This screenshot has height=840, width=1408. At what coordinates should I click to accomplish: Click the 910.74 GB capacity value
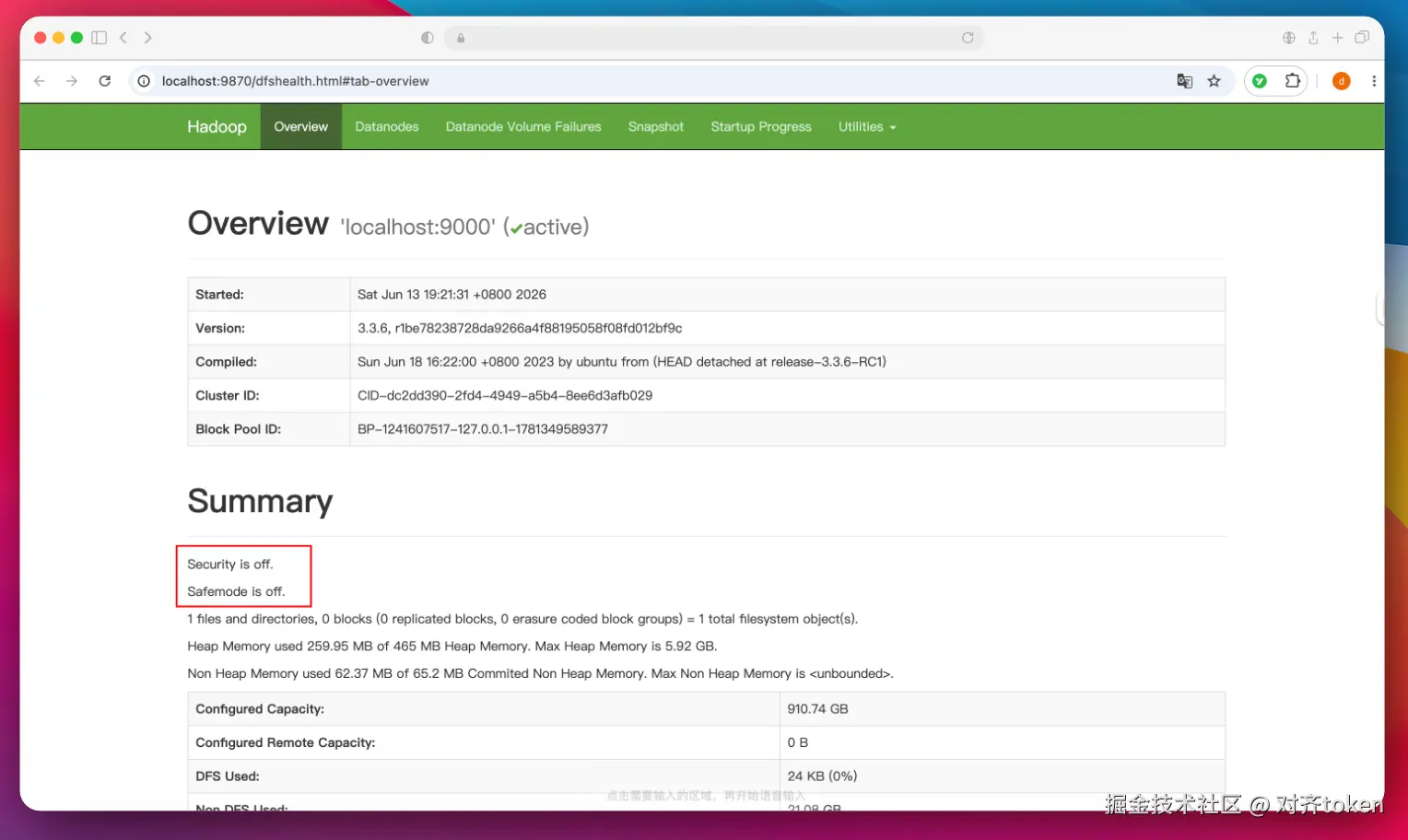(x=818, y=709)
